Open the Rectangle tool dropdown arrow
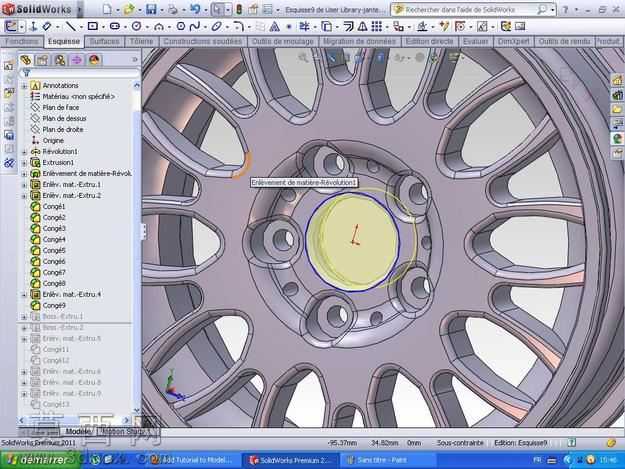This screenshot has height=469, width=625. pos(103,27)
